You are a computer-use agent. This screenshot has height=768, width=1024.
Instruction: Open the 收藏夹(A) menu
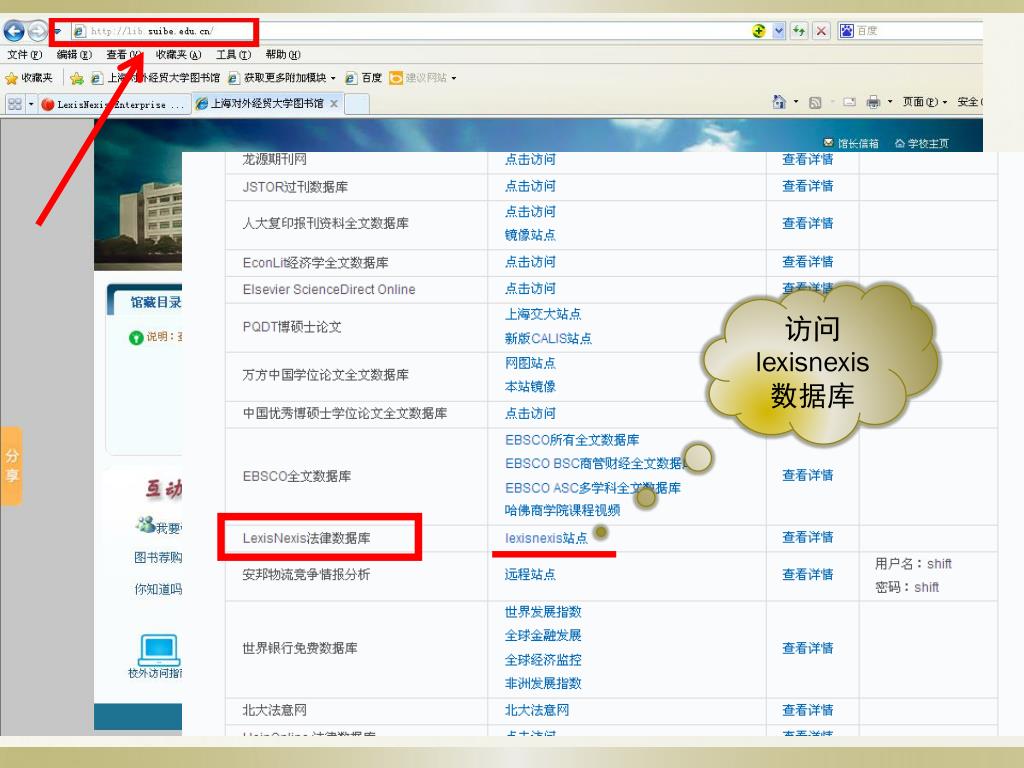pos(178,55)
